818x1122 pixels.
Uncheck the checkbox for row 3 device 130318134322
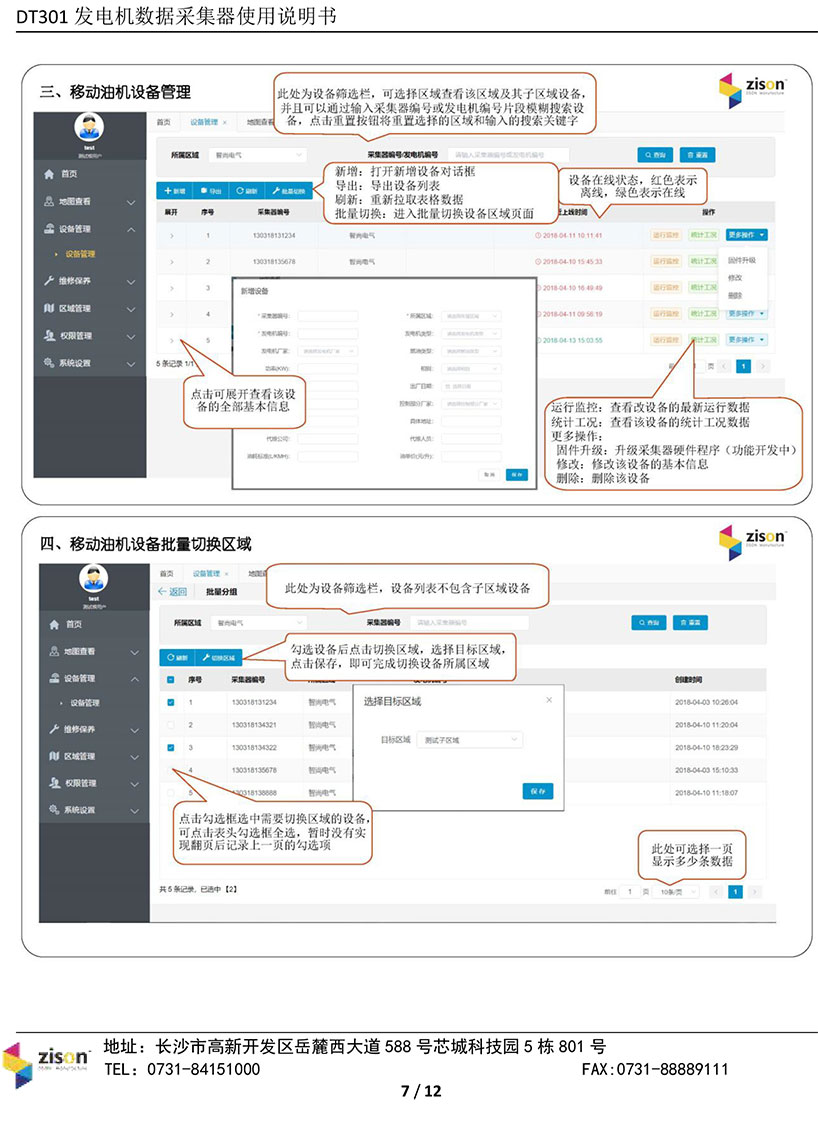tap(170, 747)
